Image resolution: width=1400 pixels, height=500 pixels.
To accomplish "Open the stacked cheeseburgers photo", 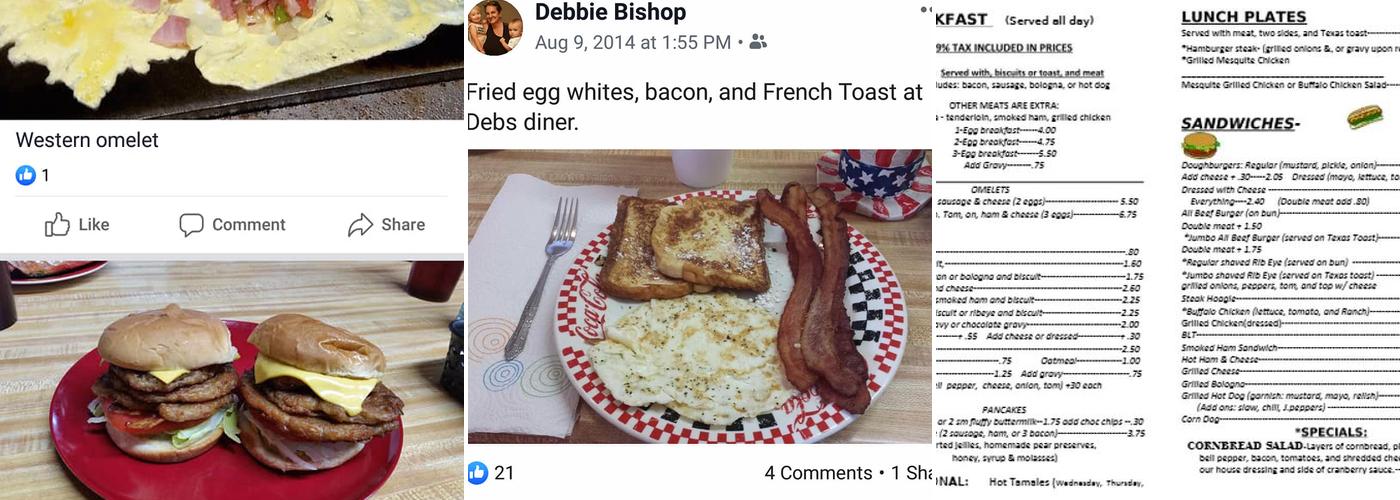I will (x=231, y=380).
